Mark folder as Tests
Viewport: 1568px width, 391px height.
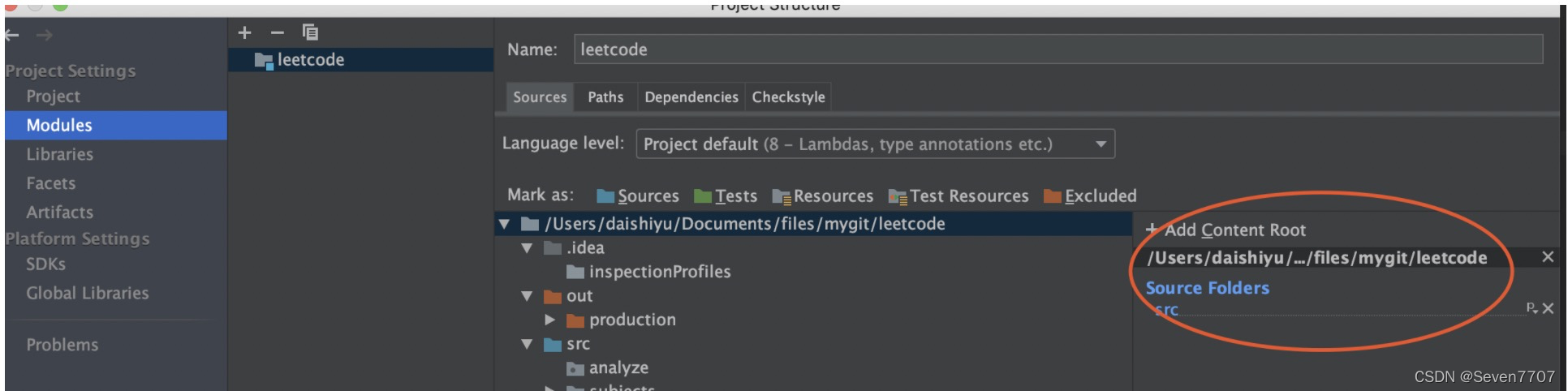pyautogui.click(x=726, y=196)
